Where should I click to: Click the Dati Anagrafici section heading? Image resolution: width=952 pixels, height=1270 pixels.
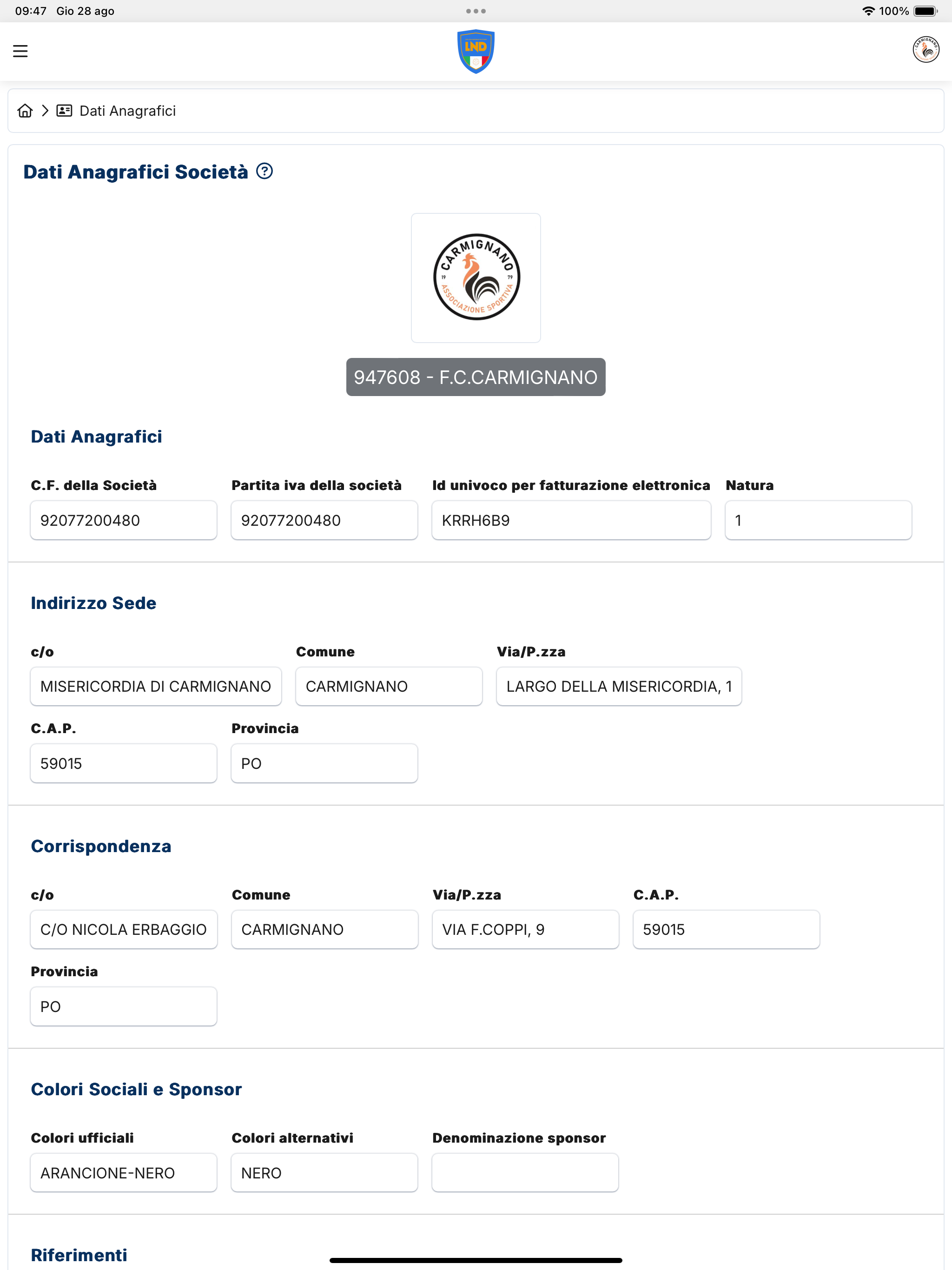pos(97,437)
